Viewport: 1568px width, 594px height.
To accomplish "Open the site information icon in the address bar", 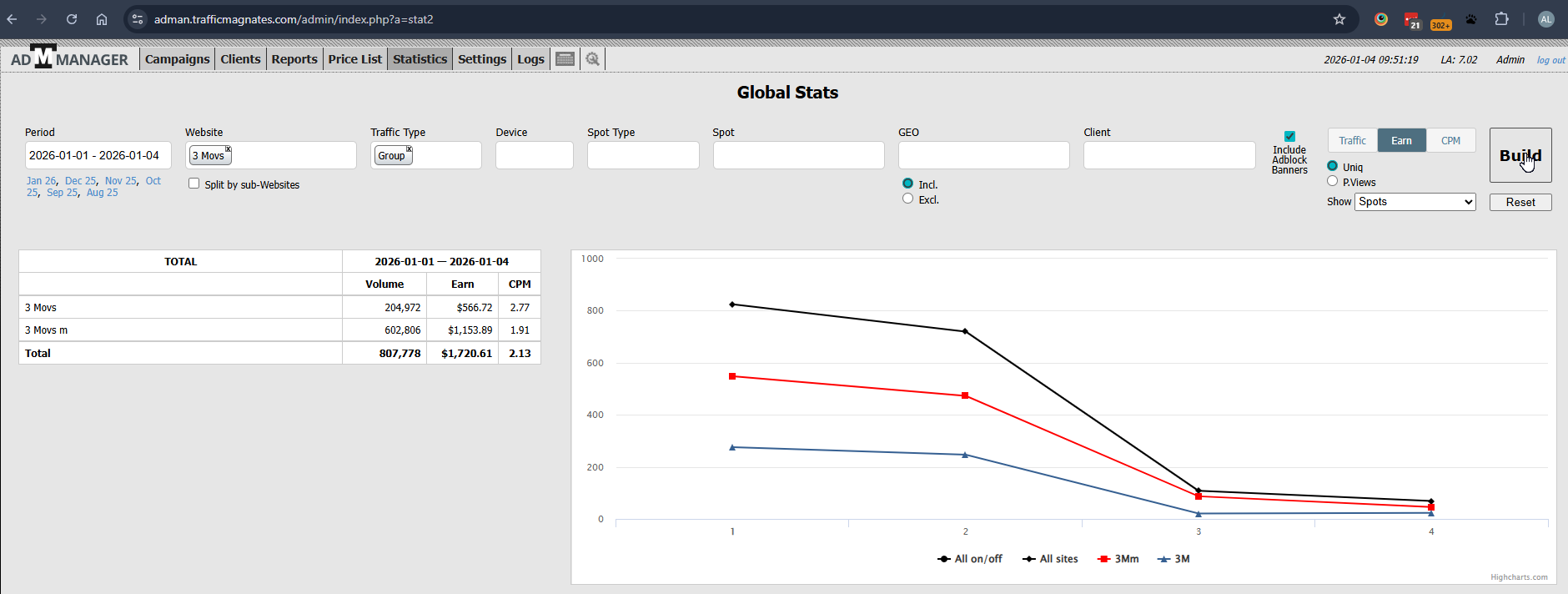I will click(138, 19).
